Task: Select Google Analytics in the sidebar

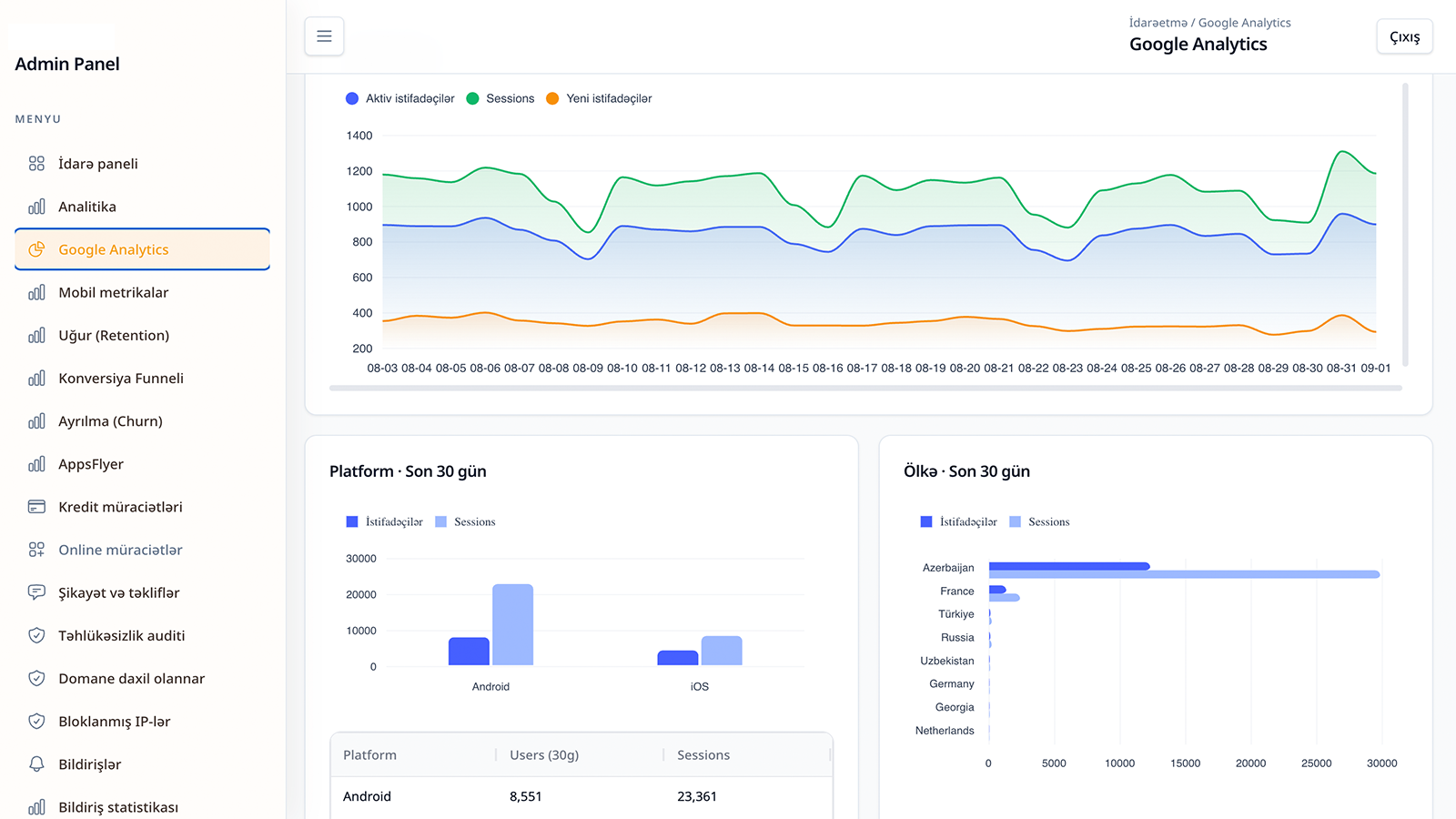Action: (143, 249)
